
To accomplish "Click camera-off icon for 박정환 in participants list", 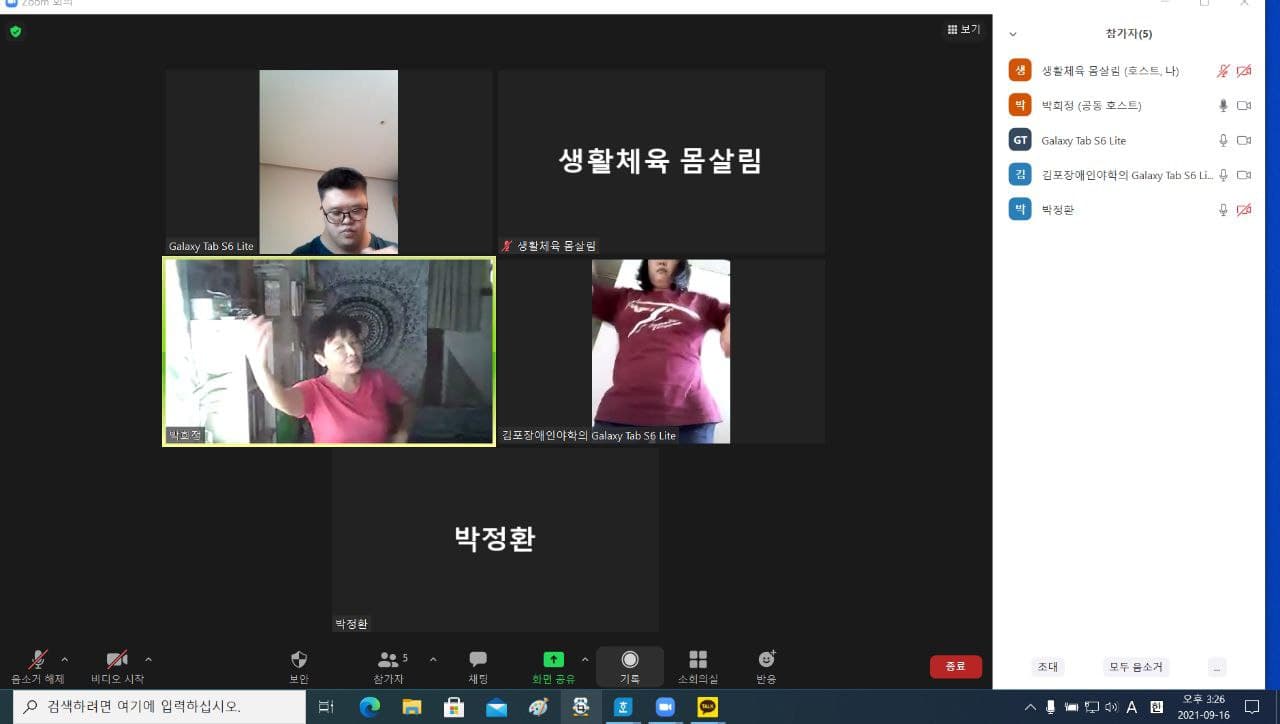I will tap(1244, 210).
